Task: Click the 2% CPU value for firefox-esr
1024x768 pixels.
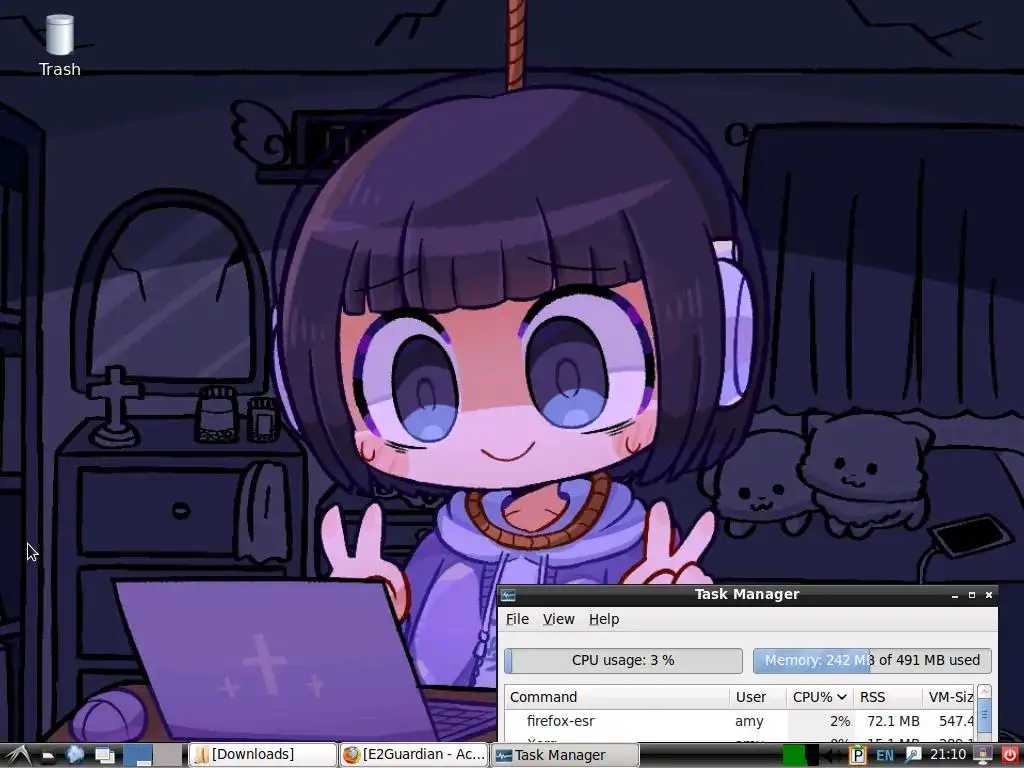Action: tap(840, 721)
